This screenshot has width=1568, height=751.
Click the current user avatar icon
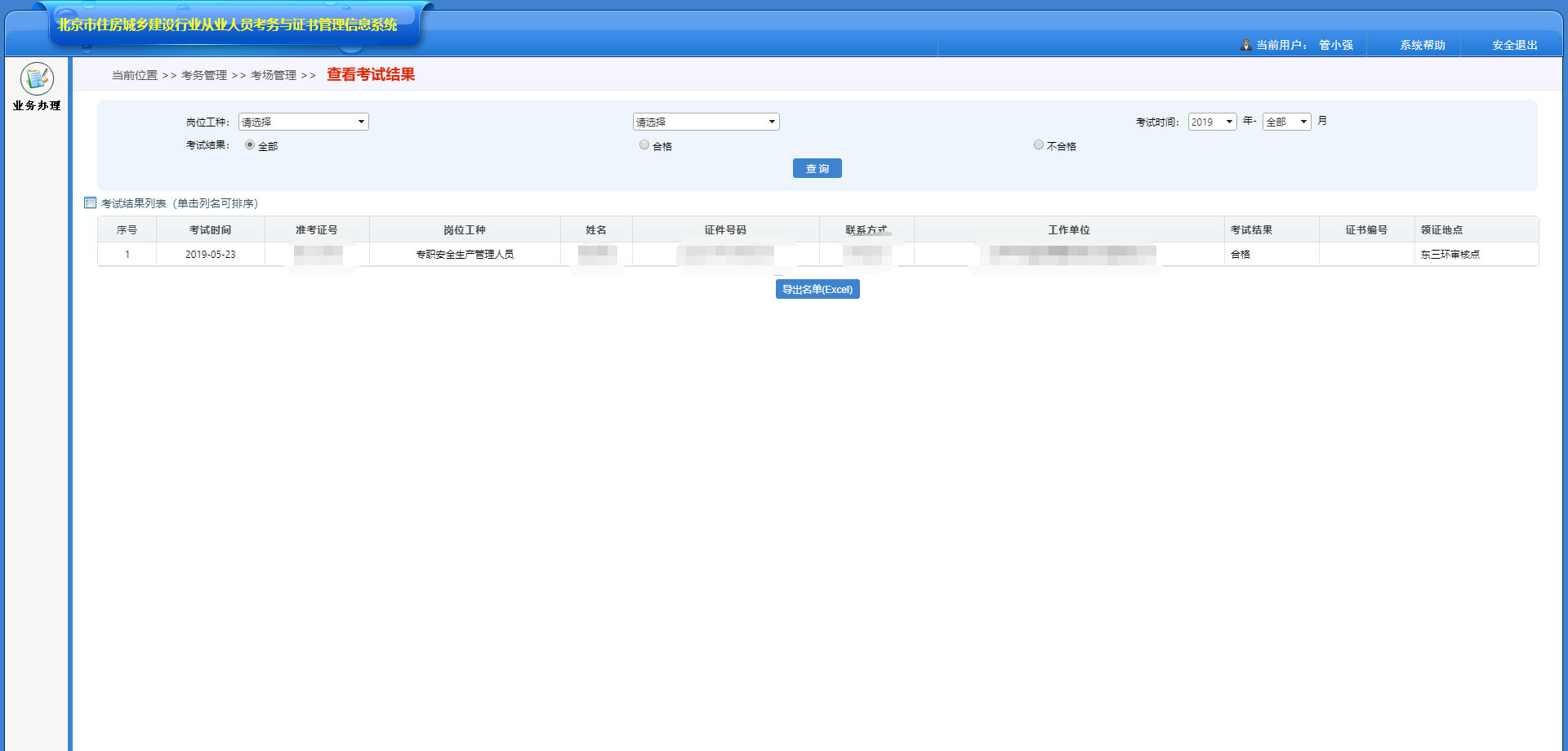coord(1245,45)
